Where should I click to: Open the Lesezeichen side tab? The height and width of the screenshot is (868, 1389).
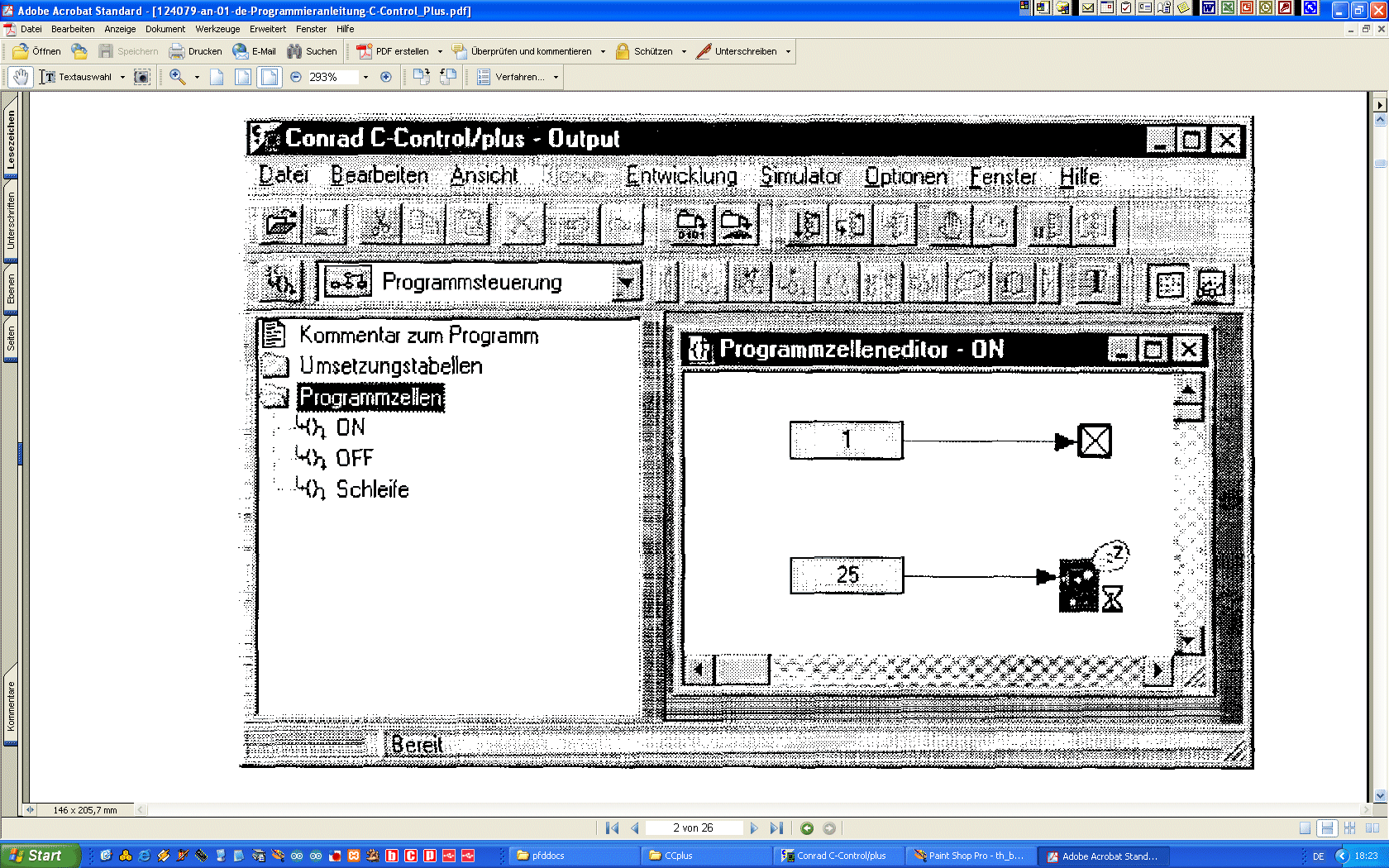pyautogui.click(x=11, y=139)
